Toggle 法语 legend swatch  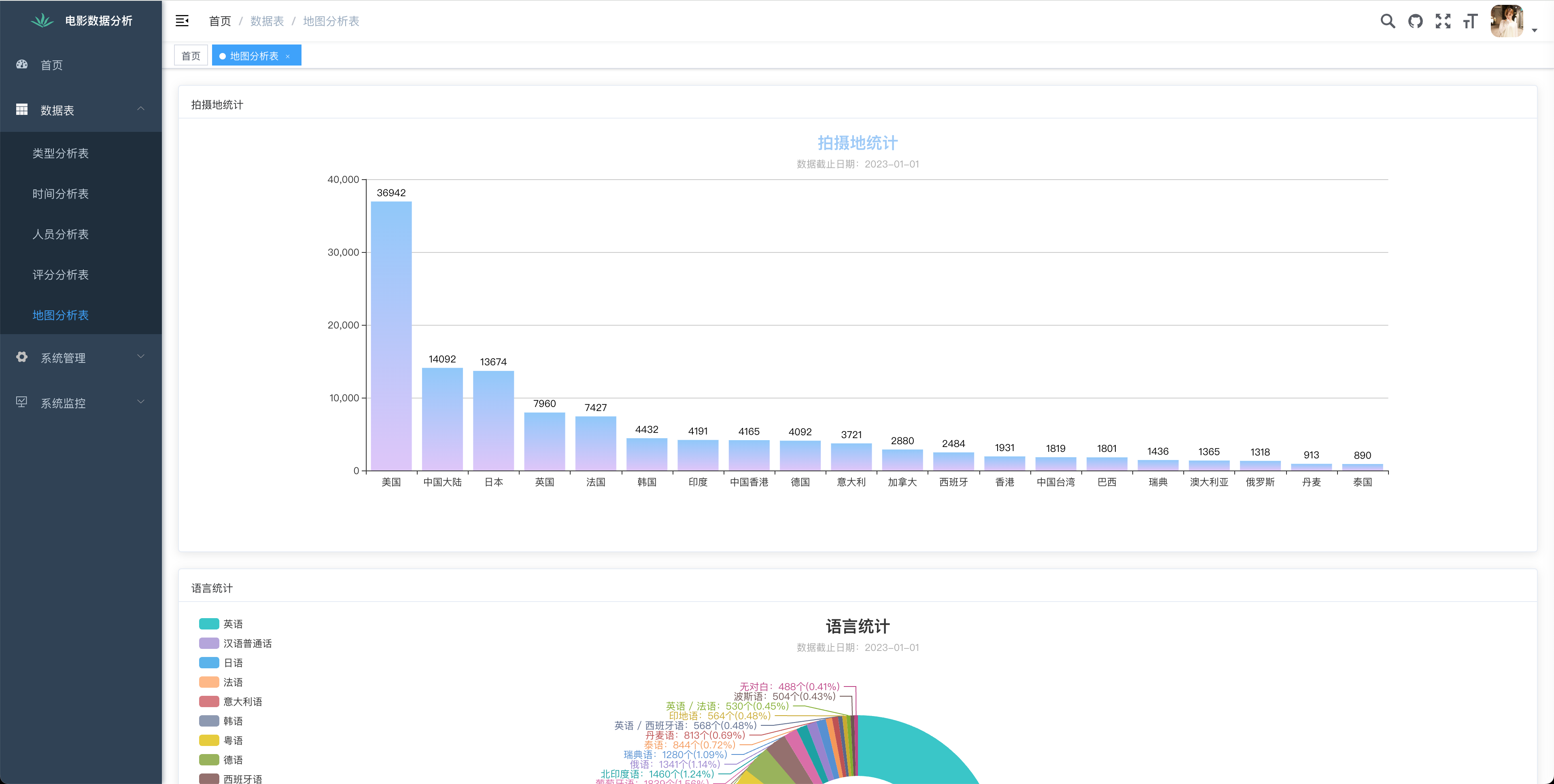coord(209,682)
